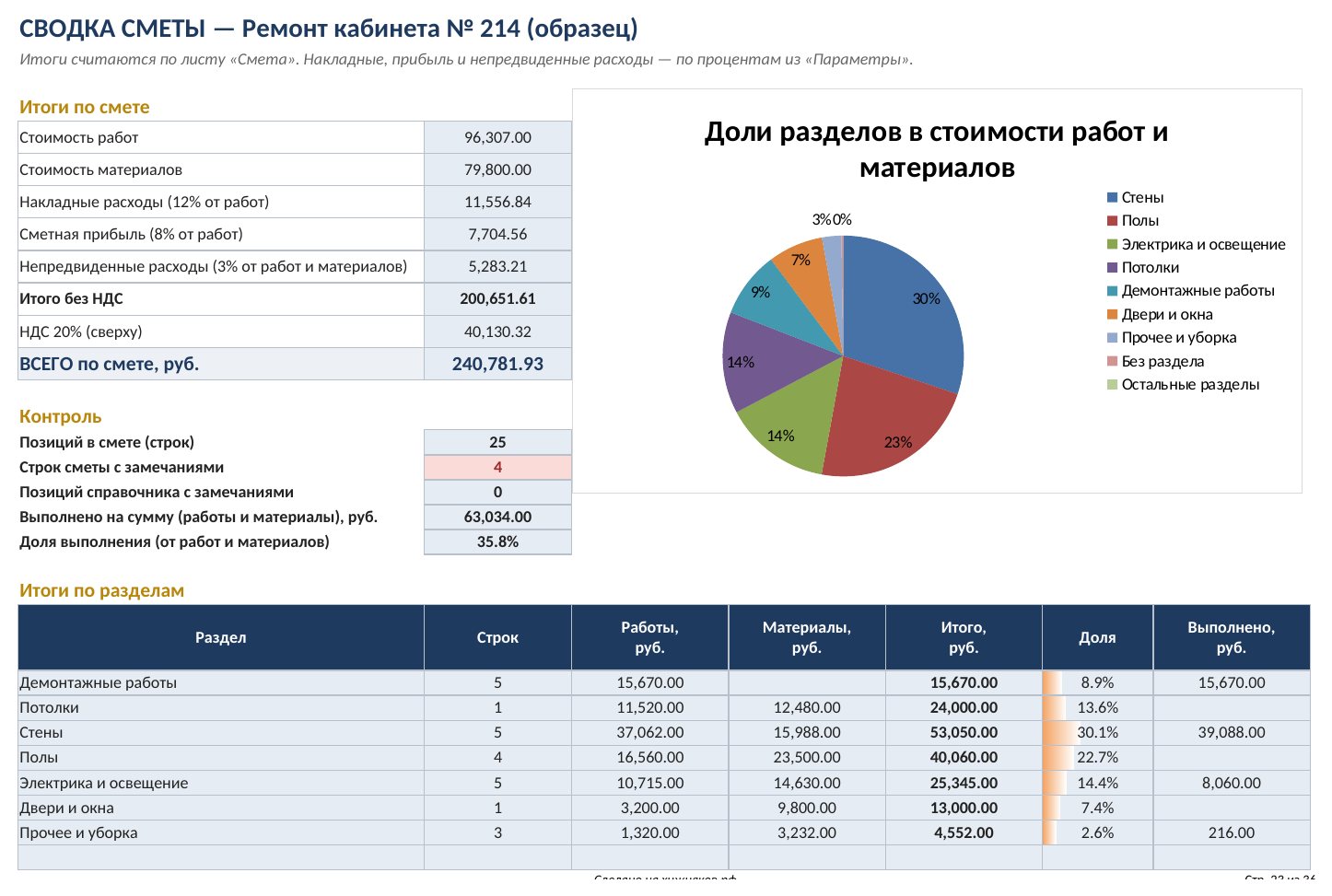Screen dimensions: 1332x896
Task: Click the Демонтажные работы share 8.9%
Action: pos(1097,682)
